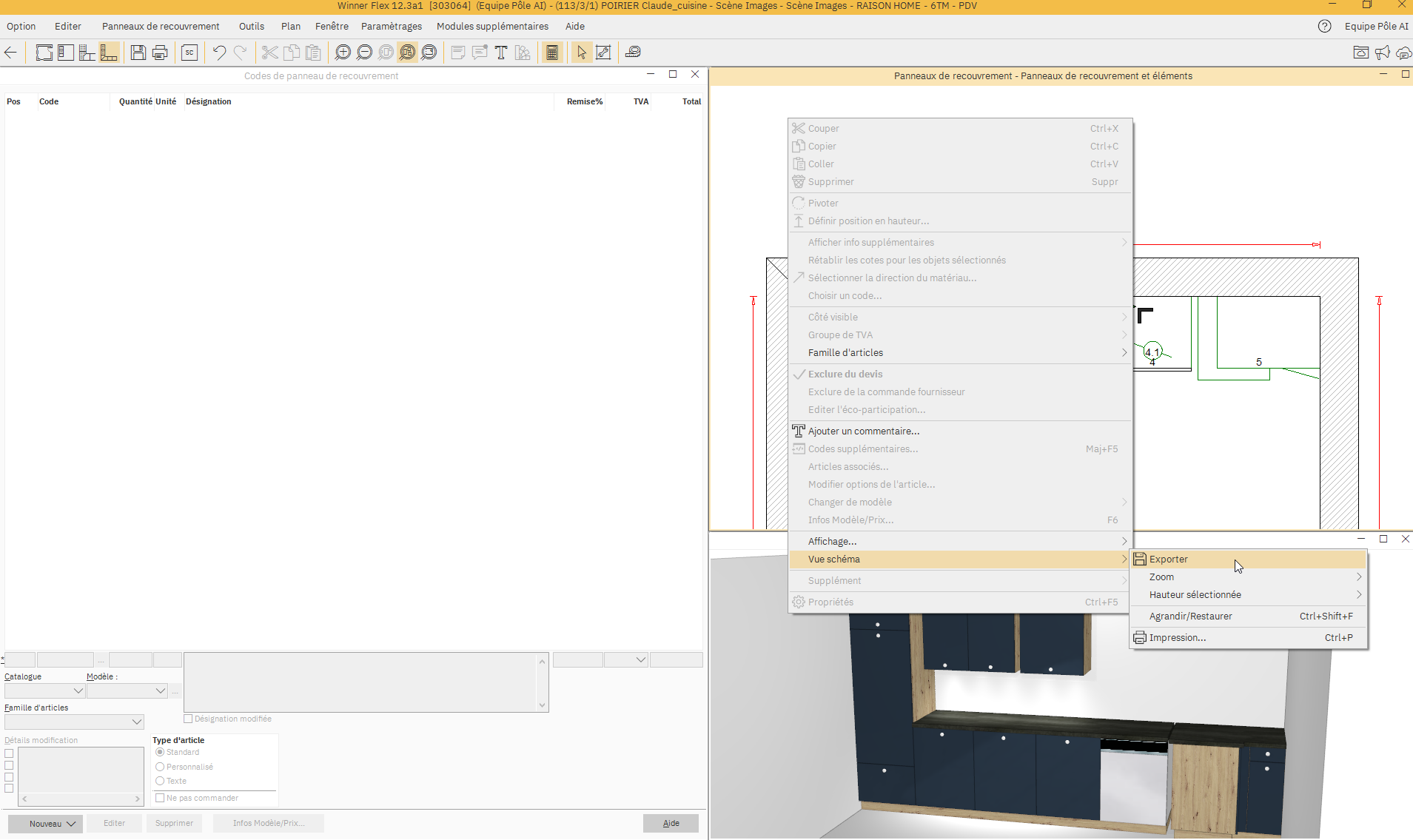Choose Exporter in the Vue schéma submenu
Image resolution: width=1413 pixels, height=840 pixels.
1168,560
